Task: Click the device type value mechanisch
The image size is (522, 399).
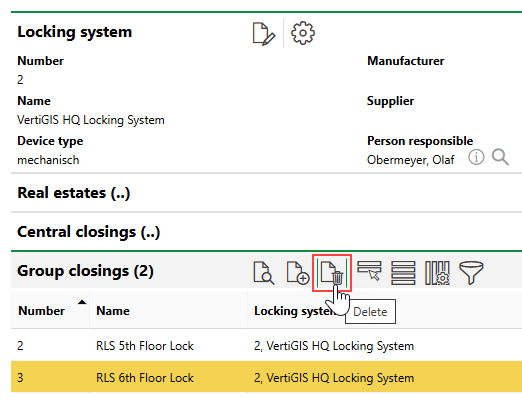Action: point(48,160)
